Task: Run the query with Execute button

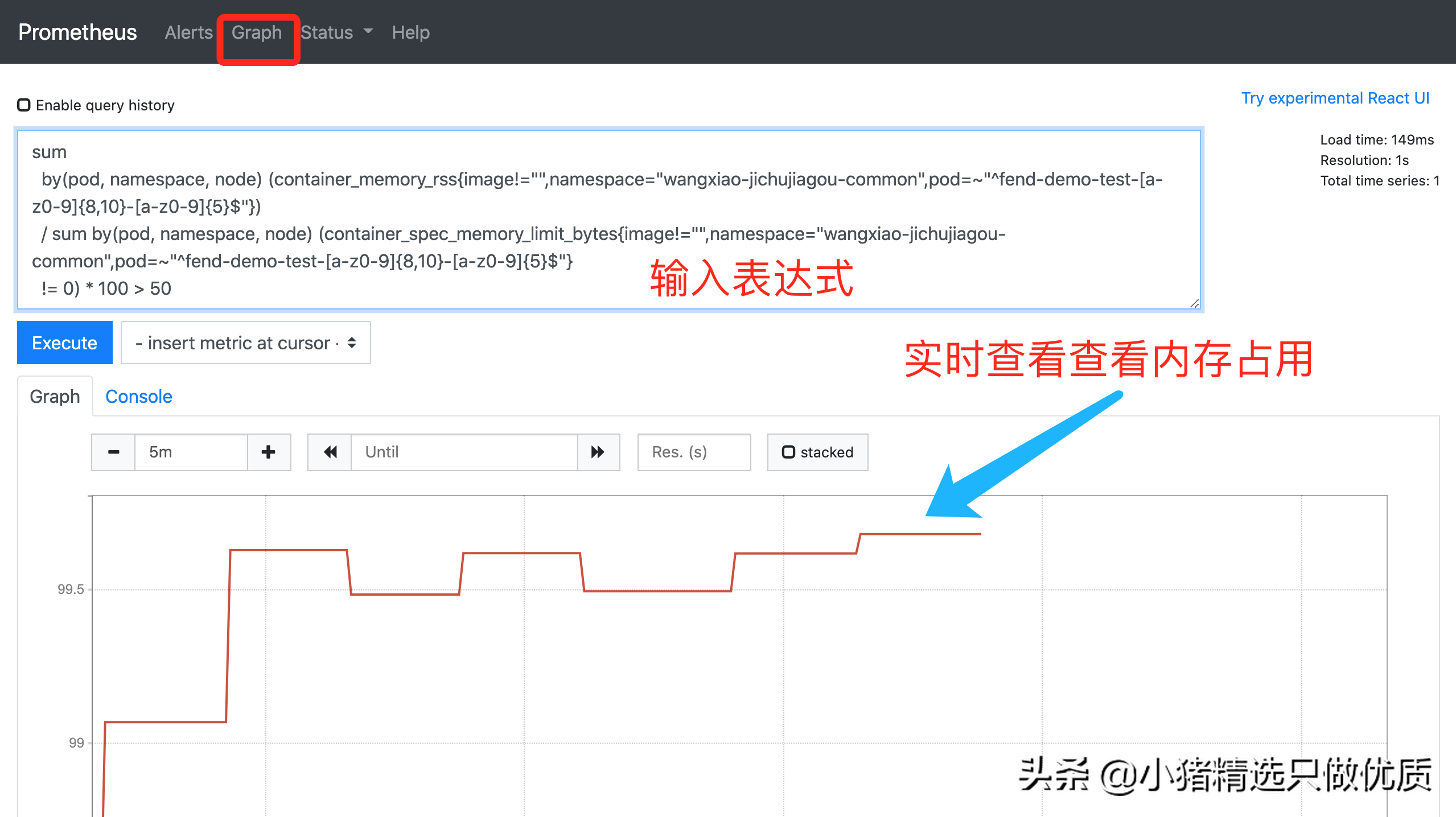Action: [65, 343]
